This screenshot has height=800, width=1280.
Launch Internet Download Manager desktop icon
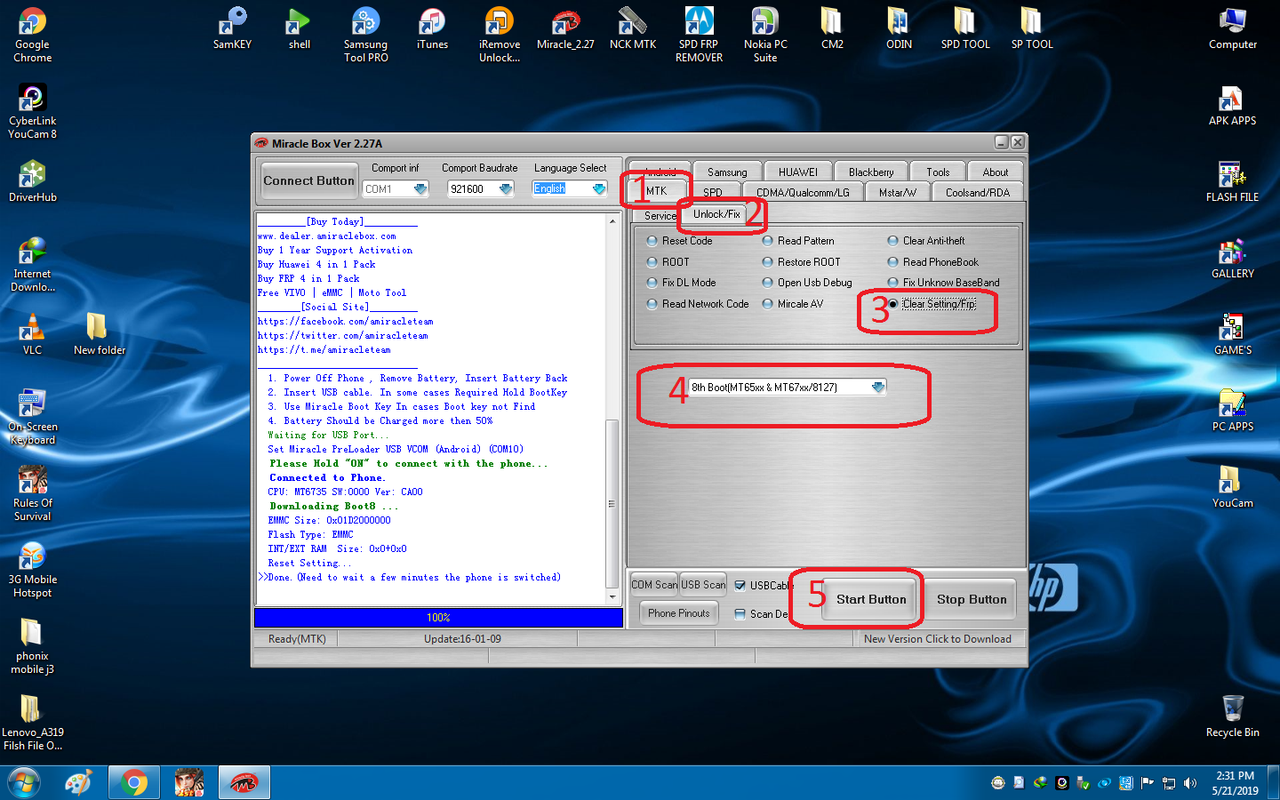pyautogui.click(x=32, y=264)
